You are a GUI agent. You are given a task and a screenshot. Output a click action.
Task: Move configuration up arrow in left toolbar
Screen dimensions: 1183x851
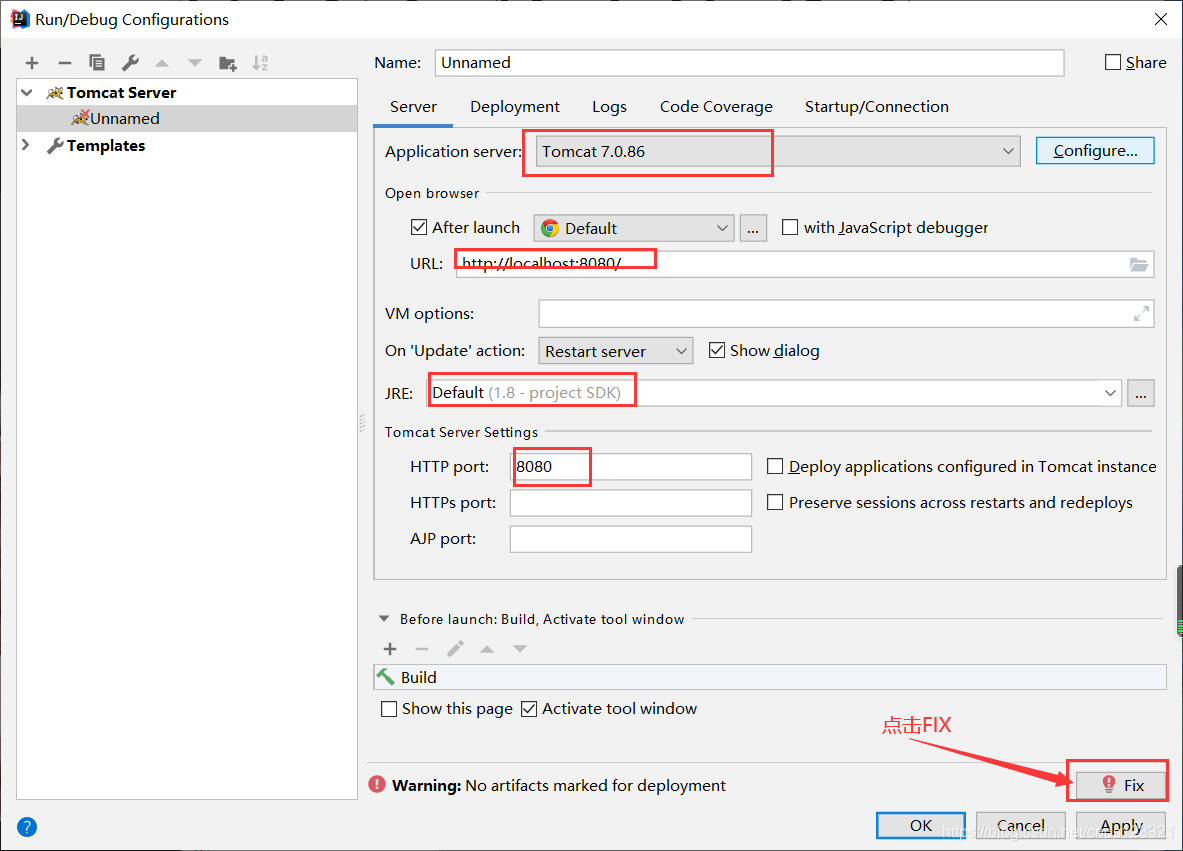162,63
